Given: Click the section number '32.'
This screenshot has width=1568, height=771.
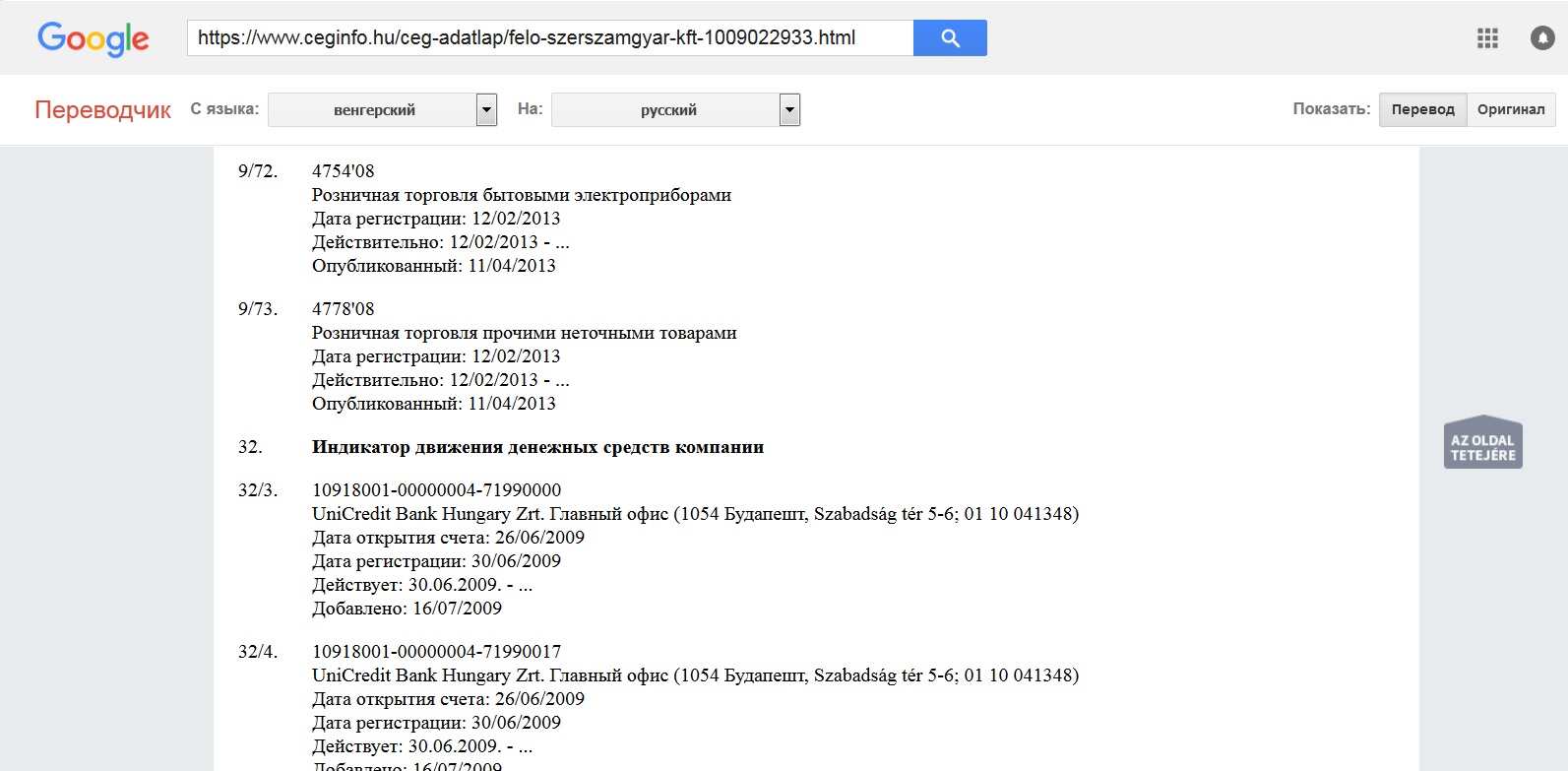Looking at the screenshot, I should [x=250, y=447].
